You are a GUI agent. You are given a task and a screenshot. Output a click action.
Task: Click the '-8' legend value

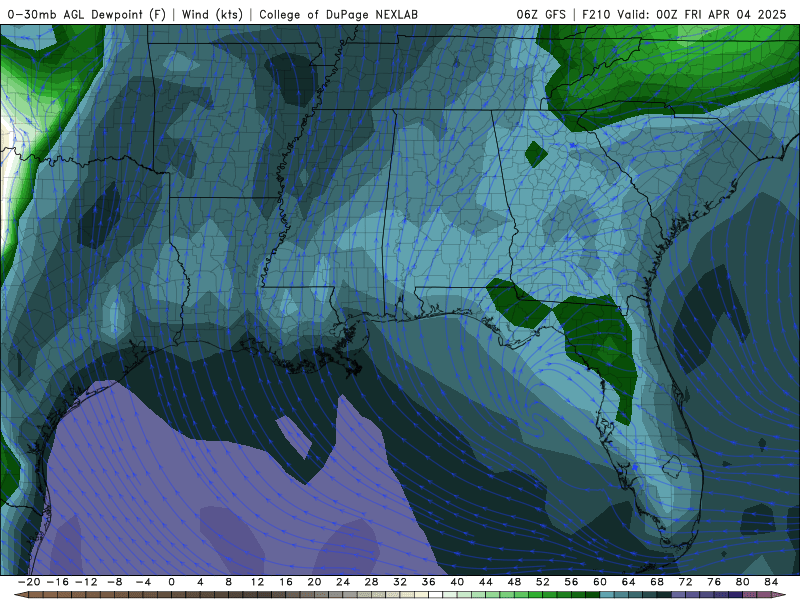click(x=114, y=582)
